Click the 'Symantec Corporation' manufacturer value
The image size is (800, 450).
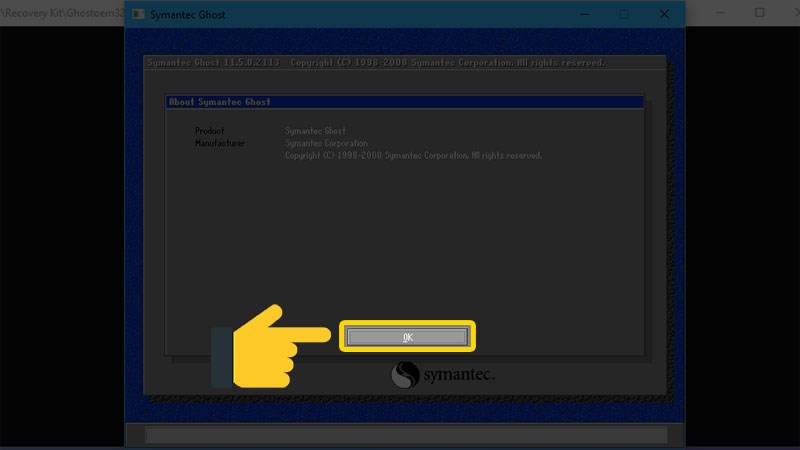coord(326,143)
